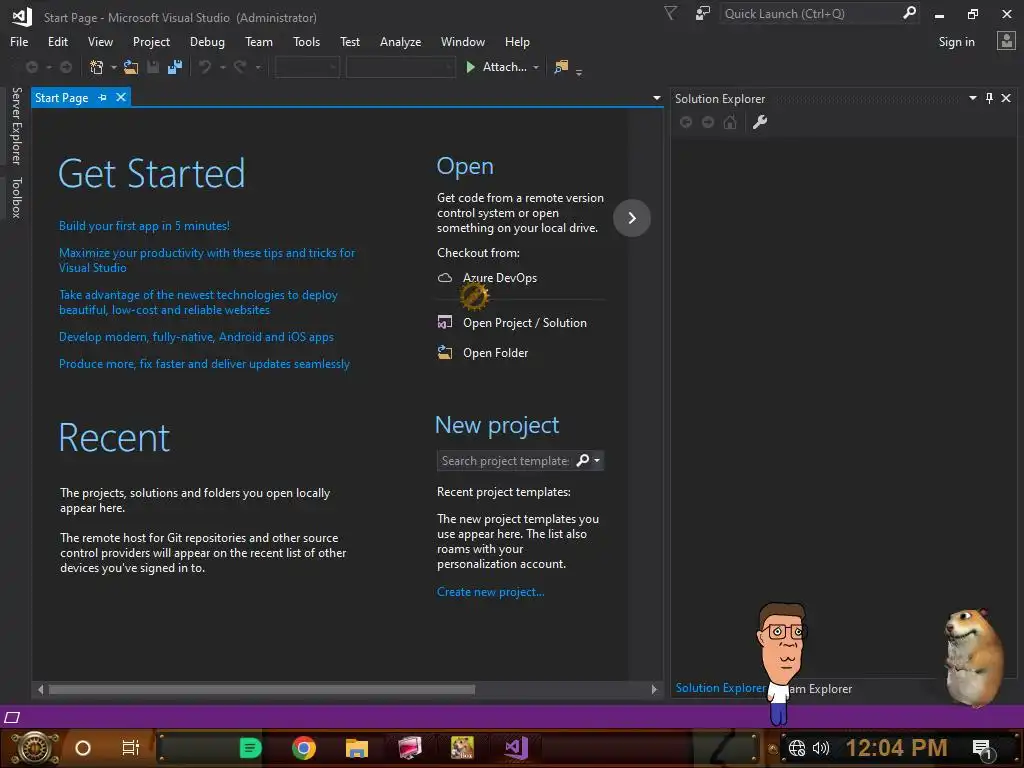Open the File menu
Screen dimensions: 1024x768
pyautogui.click(x=19, y=42)
